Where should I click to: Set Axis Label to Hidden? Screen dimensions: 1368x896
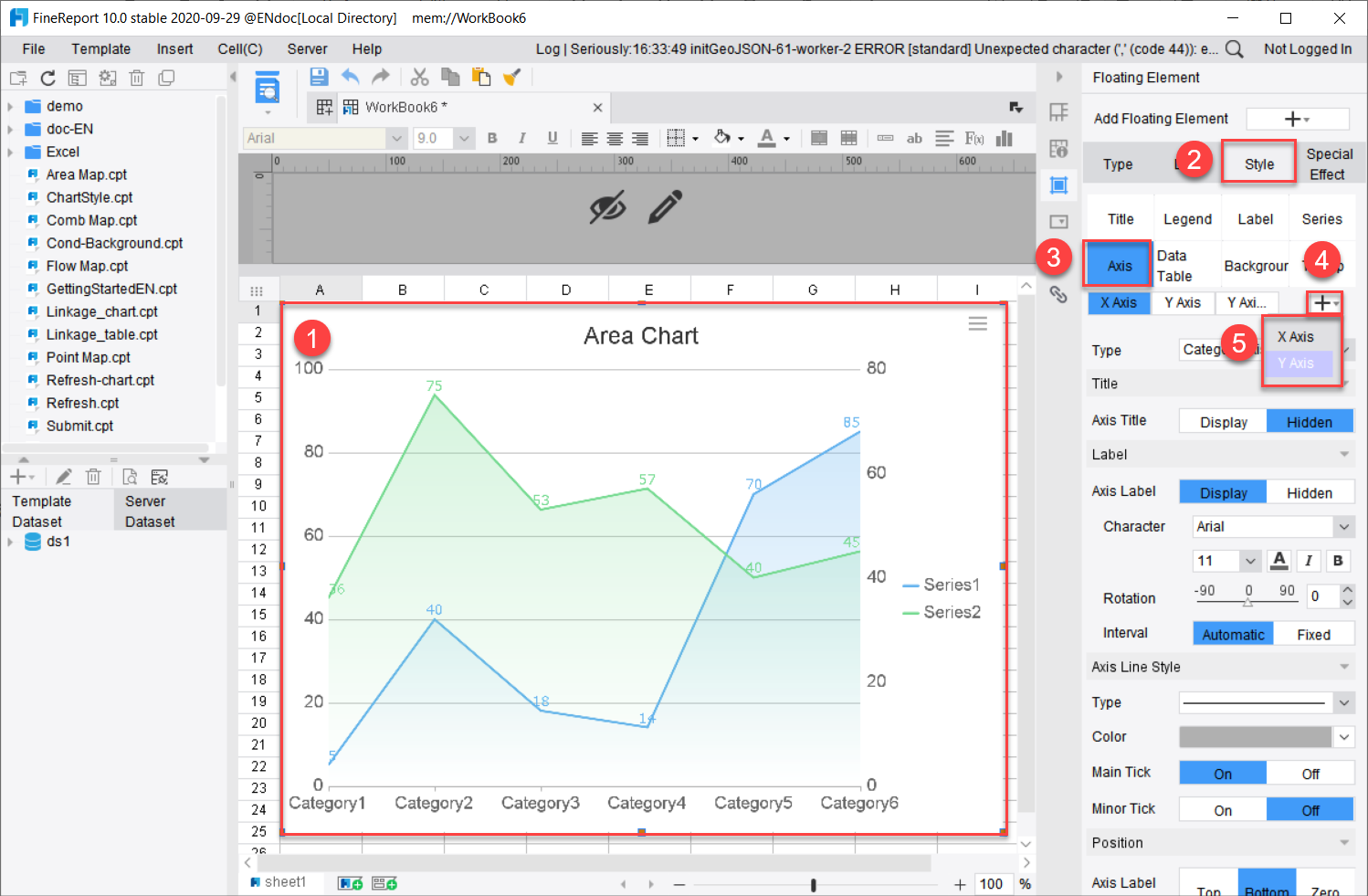(x=1310, y=492)
